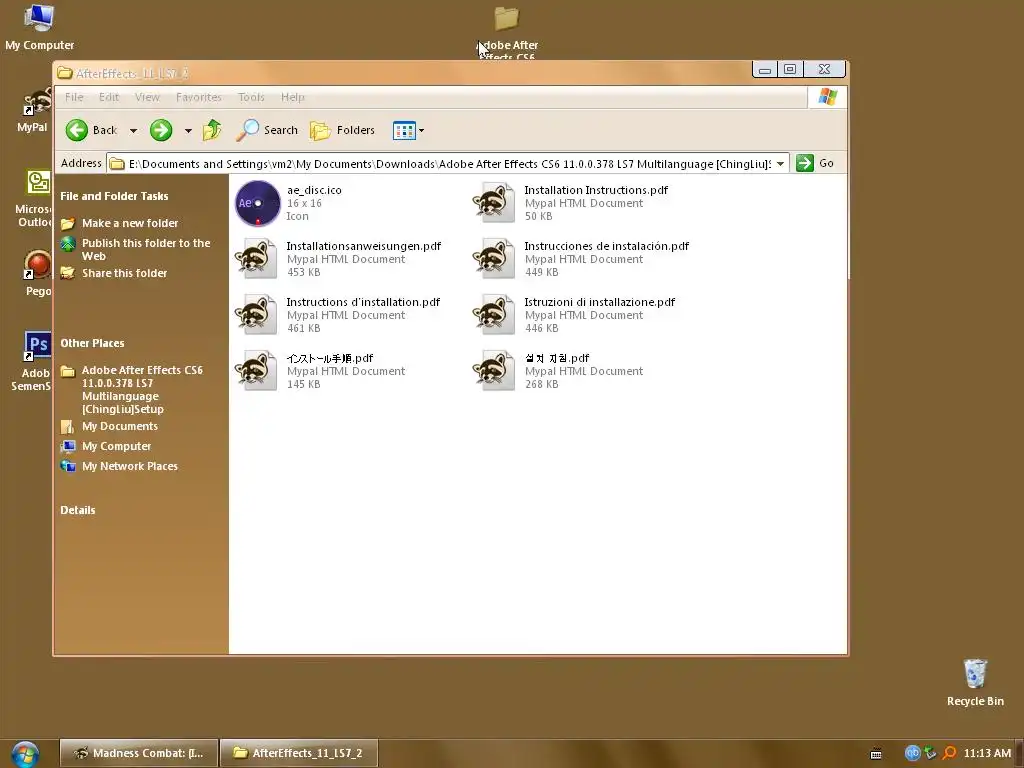Click the Microsoft Outlook desktop icon

pos(39,182)
